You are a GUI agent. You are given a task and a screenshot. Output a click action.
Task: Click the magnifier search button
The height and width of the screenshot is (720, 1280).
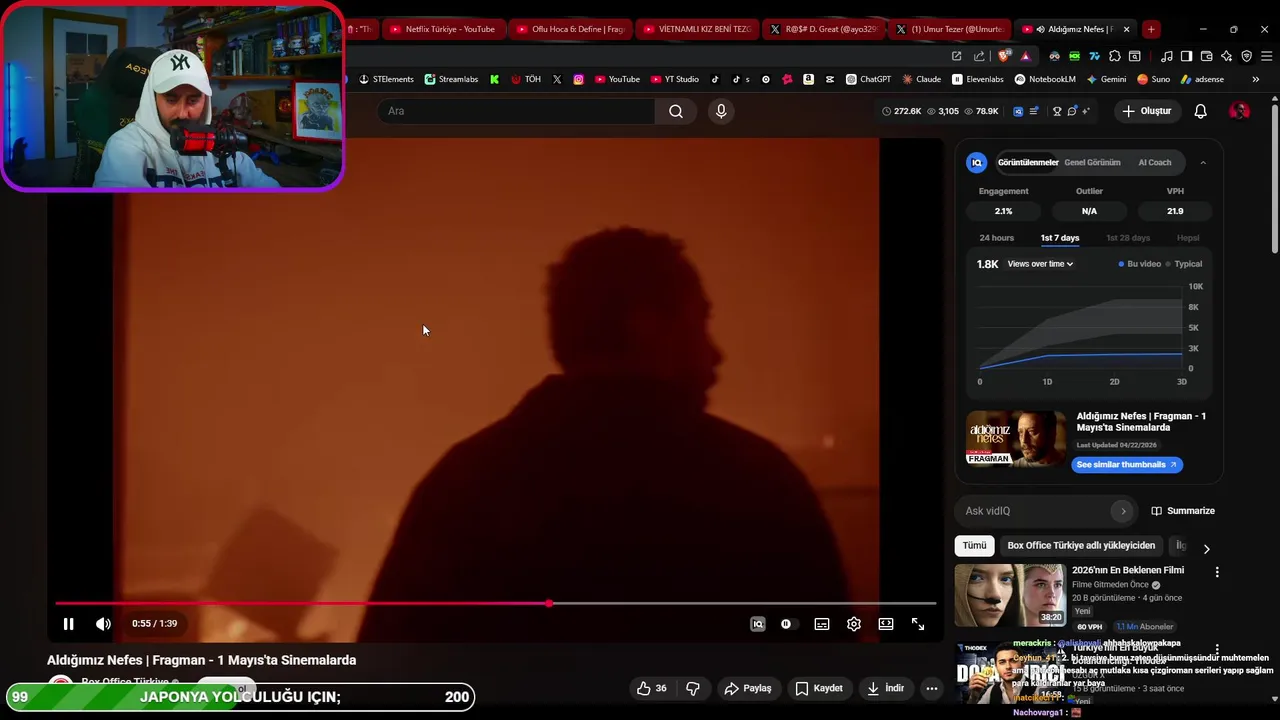coord(676,111)
